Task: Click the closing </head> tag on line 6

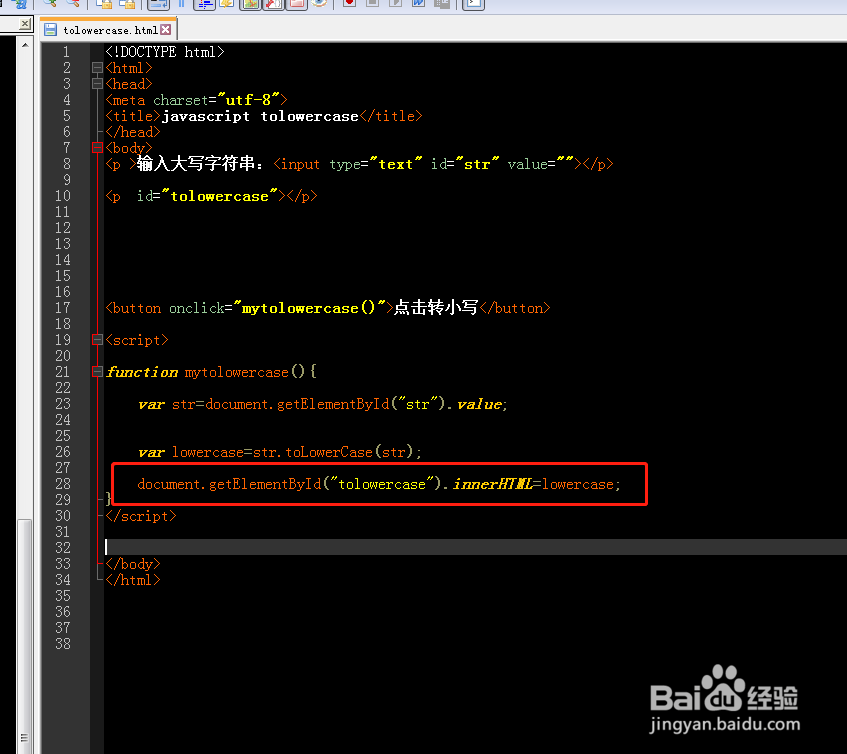Action: [x=133, y=132]
